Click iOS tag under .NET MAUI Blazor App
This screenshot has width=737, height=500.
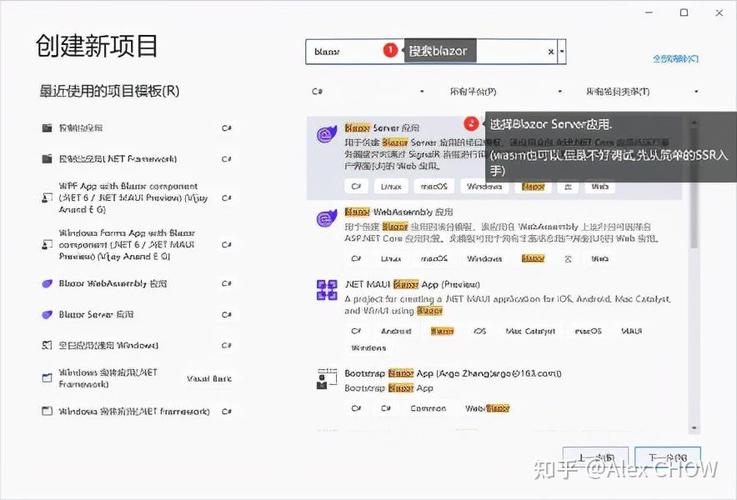pos(479,331)
